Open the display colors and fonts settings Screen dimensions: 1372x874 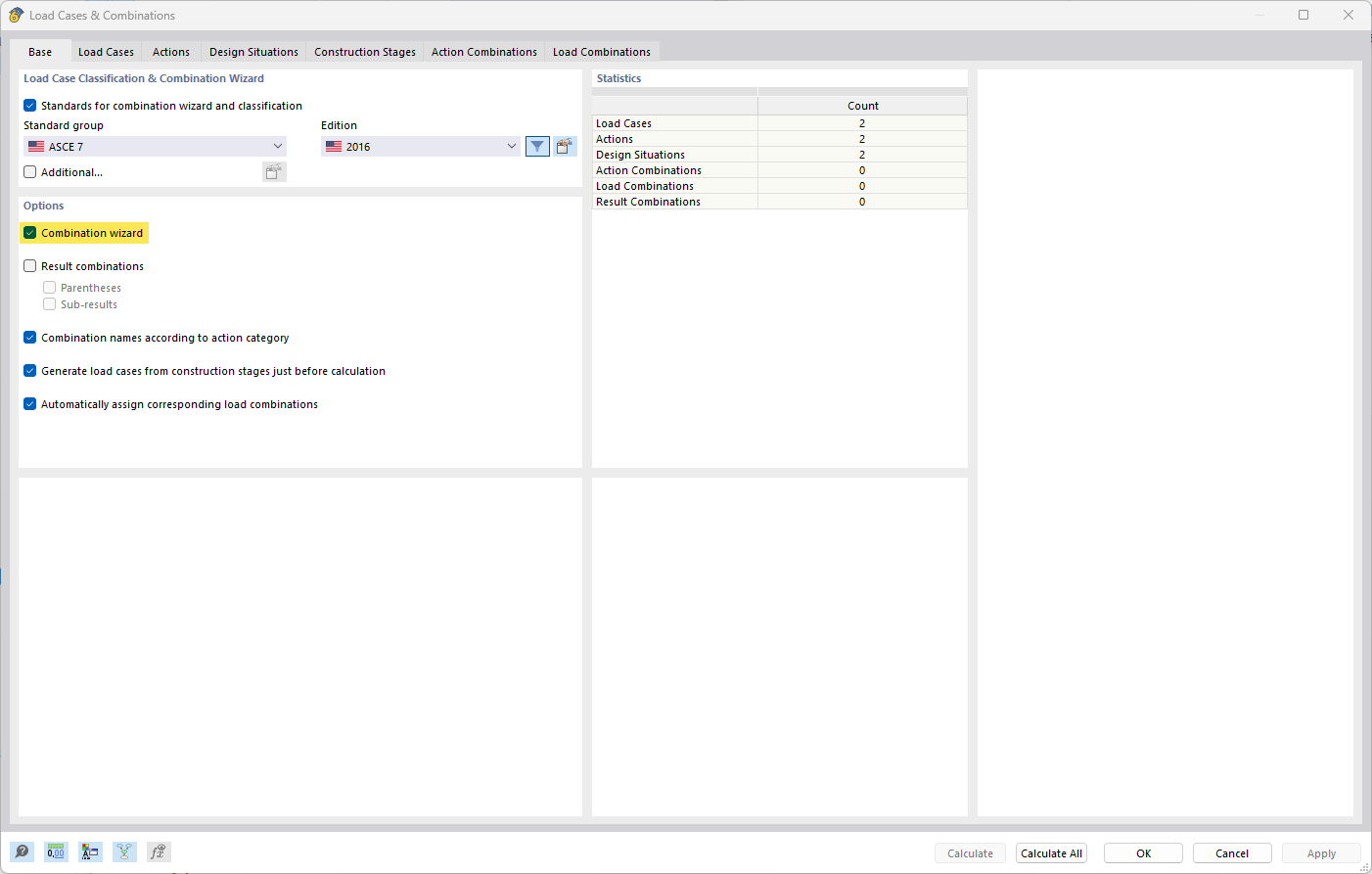point(90,851)
